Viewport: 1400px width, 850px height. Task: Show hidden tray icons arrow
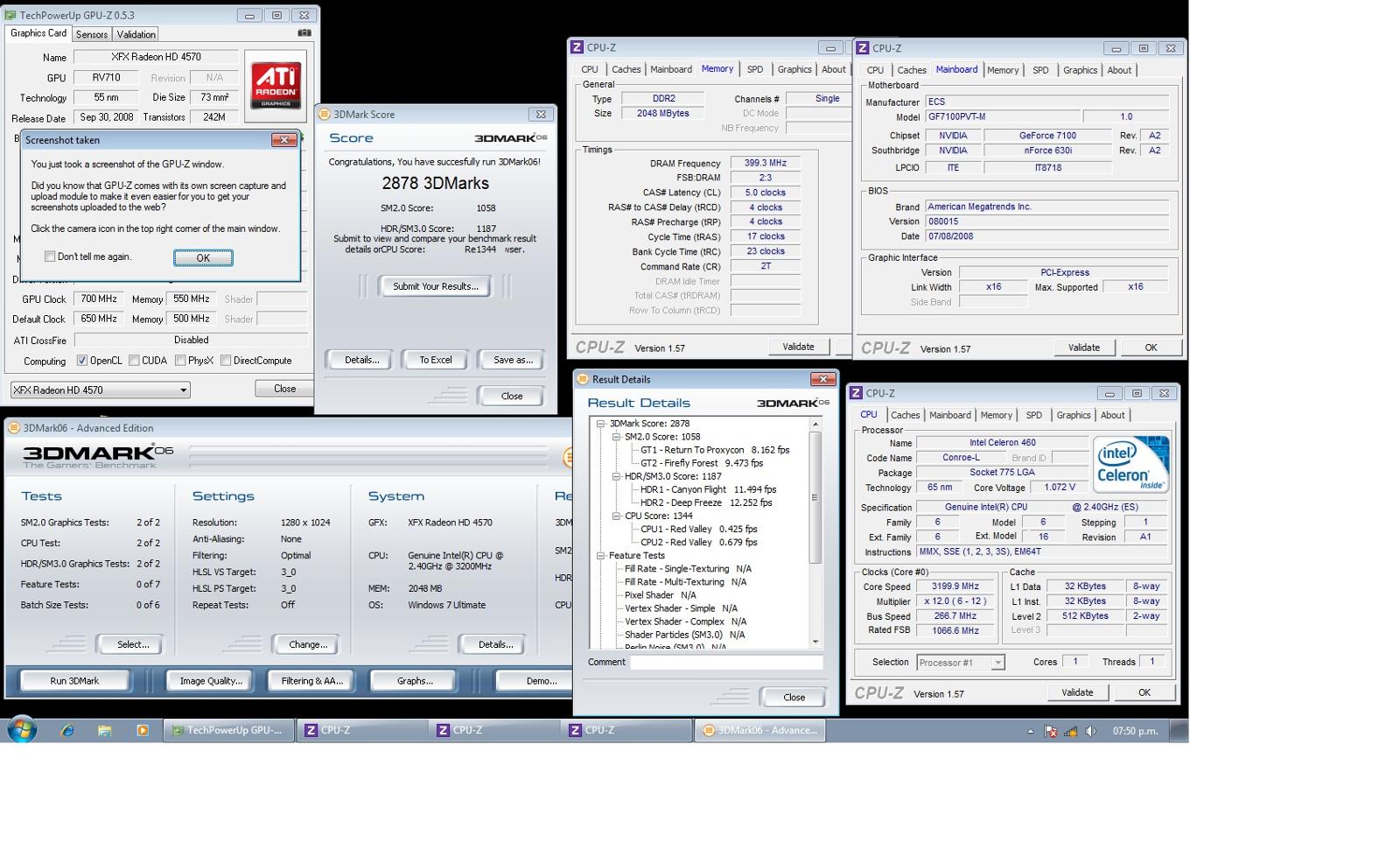tap(1030, 731)
